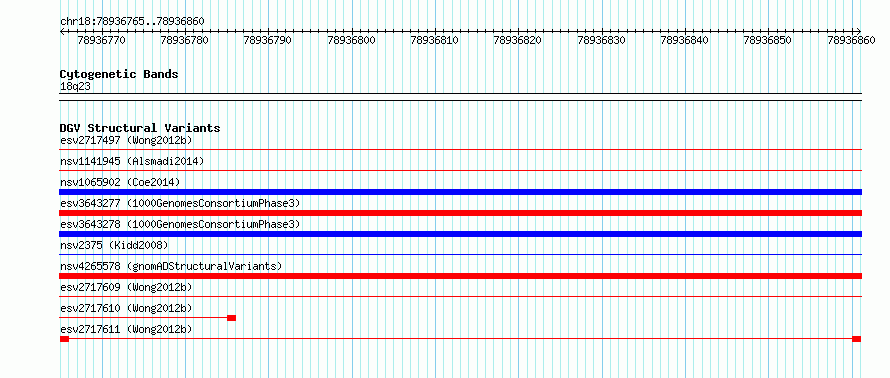Select variant label nsv4265578 (gnomADStructuralVariants)

[x=171, y=266]
